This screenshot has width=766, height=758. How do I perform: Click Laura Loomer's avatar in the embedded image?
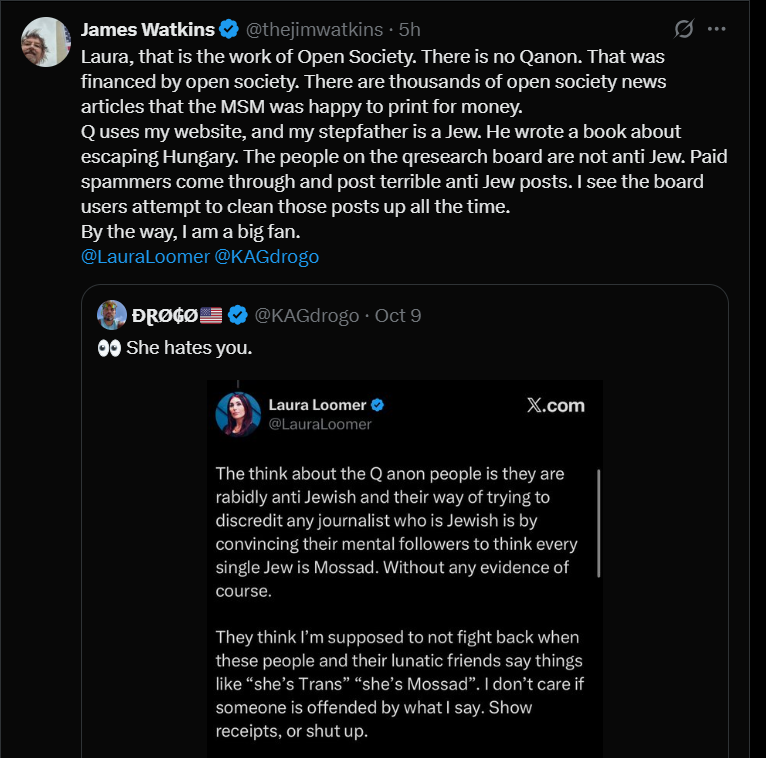point(238,414)
